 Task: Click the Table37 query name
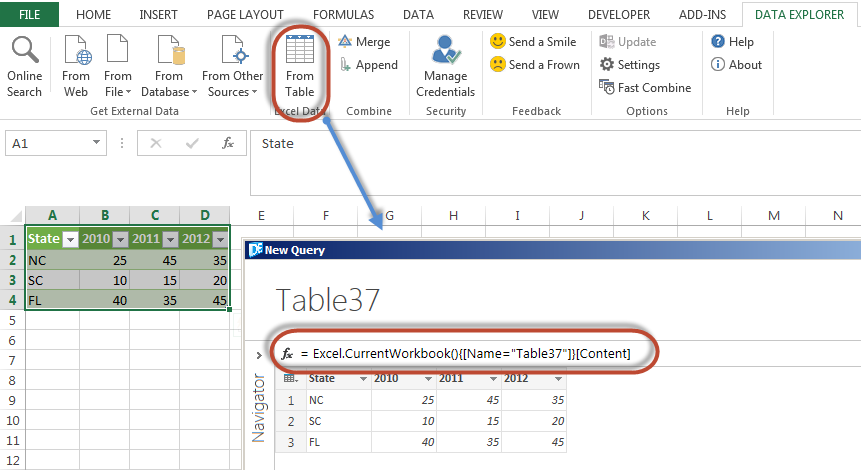(x=328, y=300)
